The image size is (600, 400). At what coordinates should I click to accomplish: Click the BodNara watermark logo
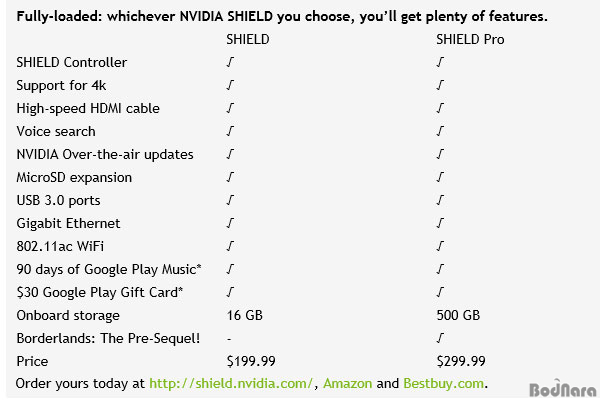[562, 389]
